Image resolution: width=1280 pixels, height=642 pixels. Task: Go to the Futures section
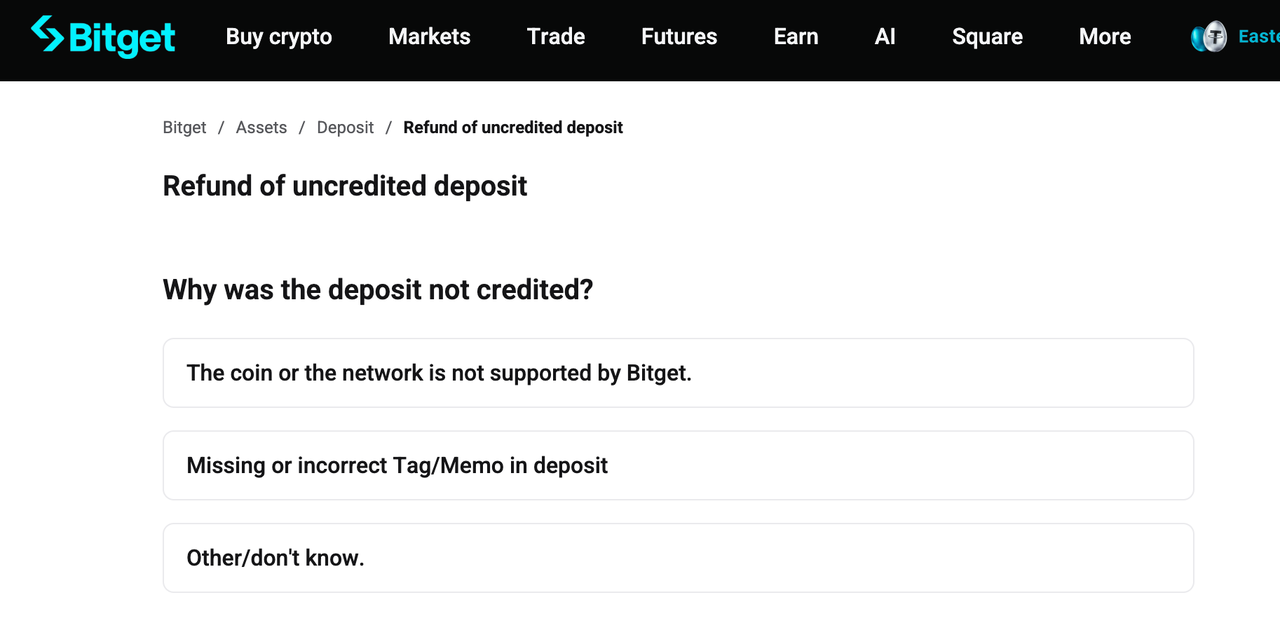click(678, 37)
